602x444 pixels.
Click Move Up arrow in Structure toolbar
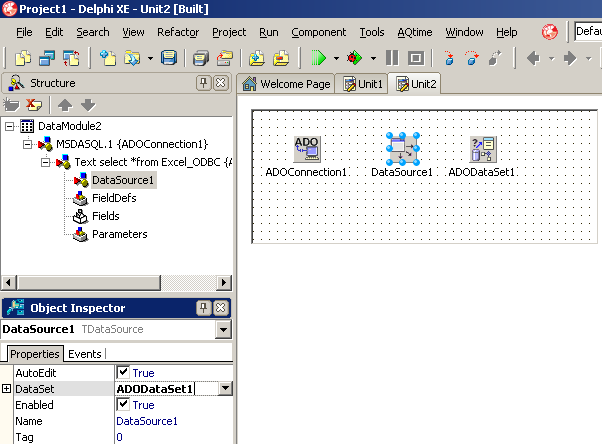pyautogui.click(x=65, y=105)
